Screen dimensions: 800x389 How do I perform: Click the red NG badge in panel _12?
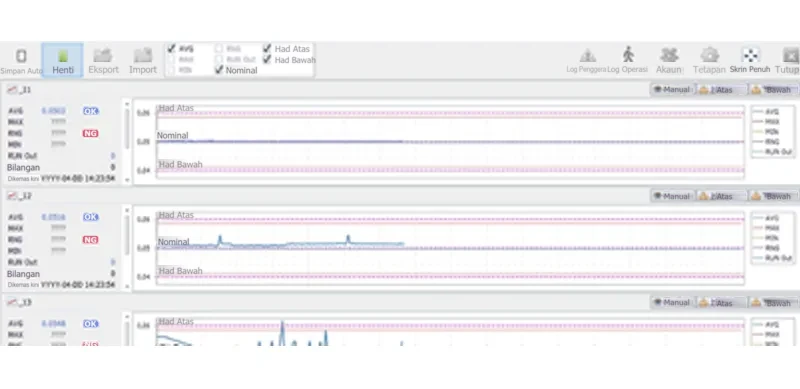pos(90,239)
